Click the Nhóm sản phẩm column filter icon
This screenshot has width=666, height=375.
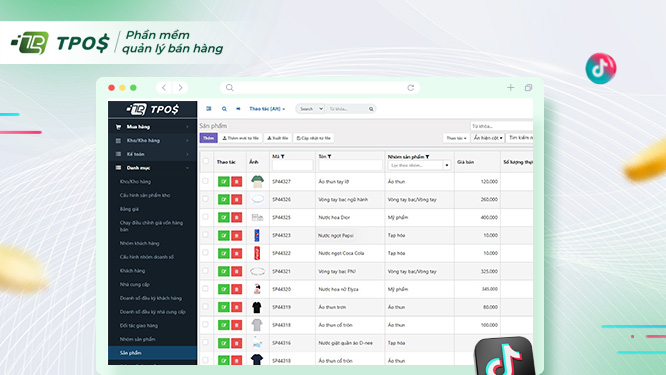click(427, 157)
